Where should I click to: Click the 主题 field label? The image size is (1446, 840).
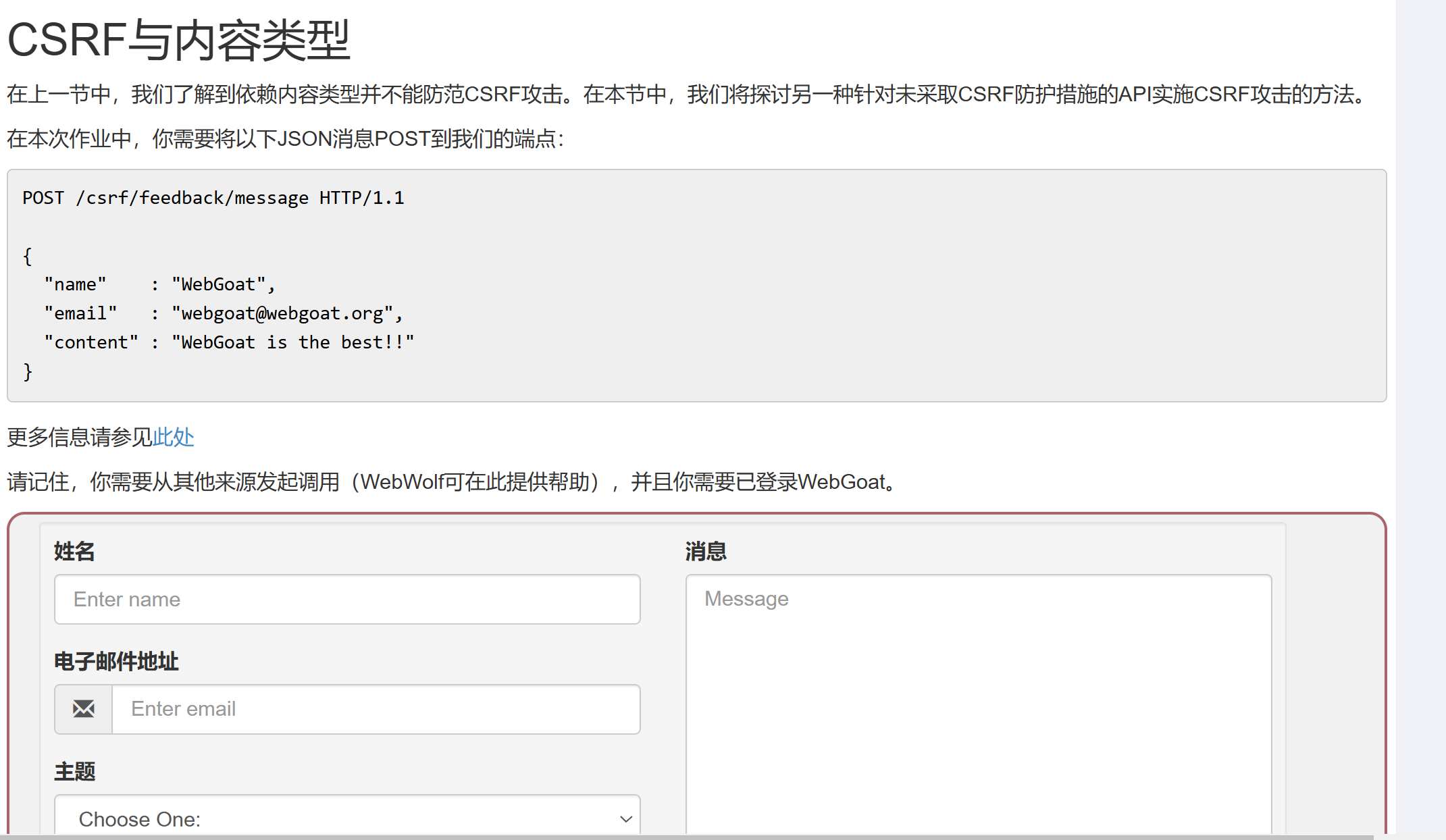point(74,772)
